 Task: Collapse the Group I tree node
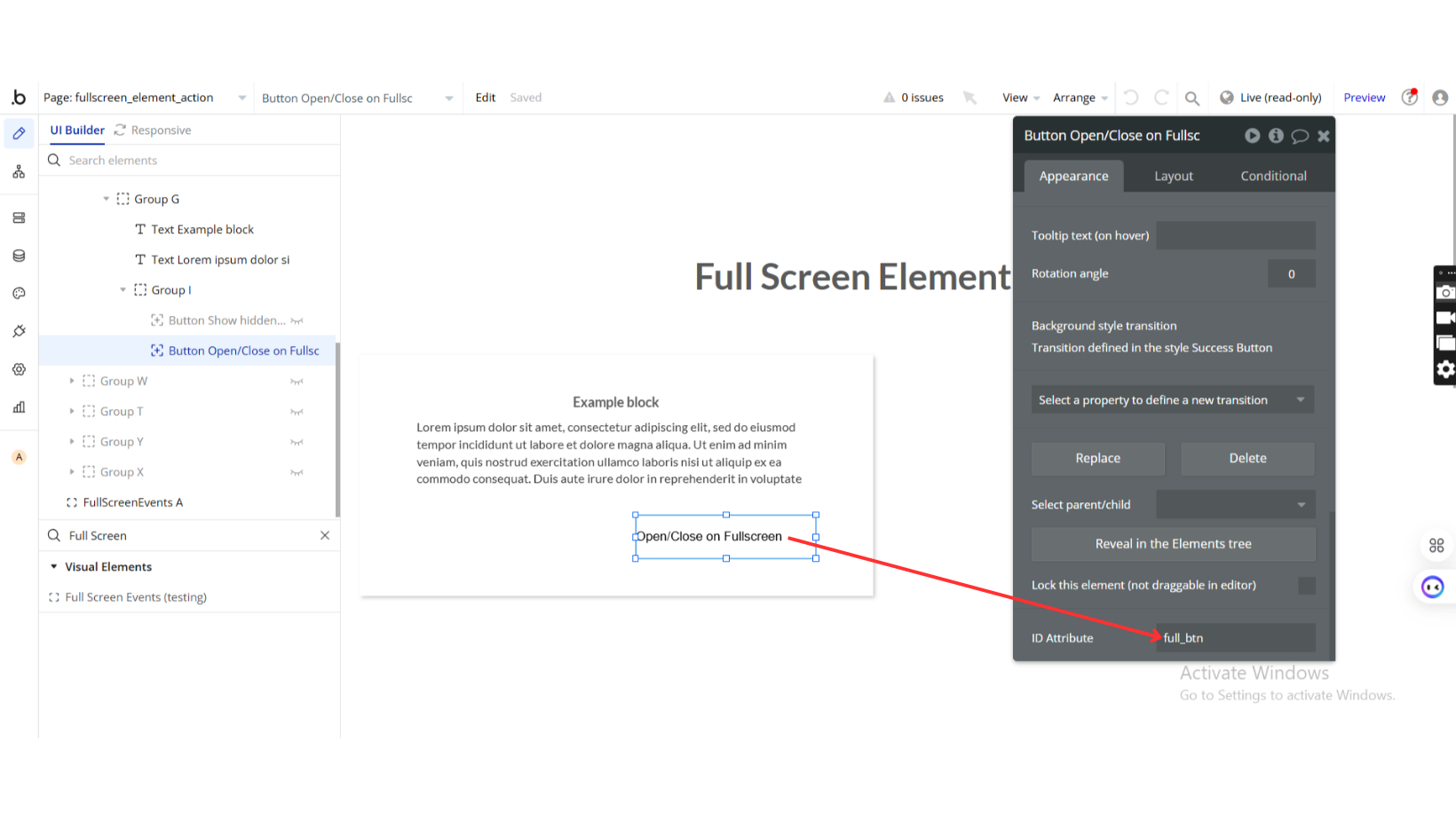[x=123, y=289]
